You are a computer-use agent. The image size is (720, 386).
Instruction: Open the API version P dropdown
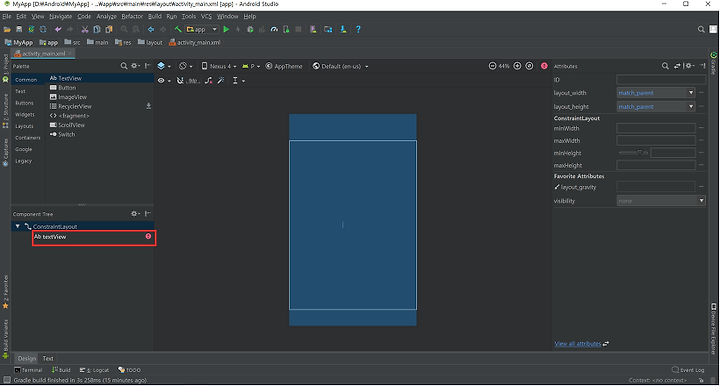251,66
